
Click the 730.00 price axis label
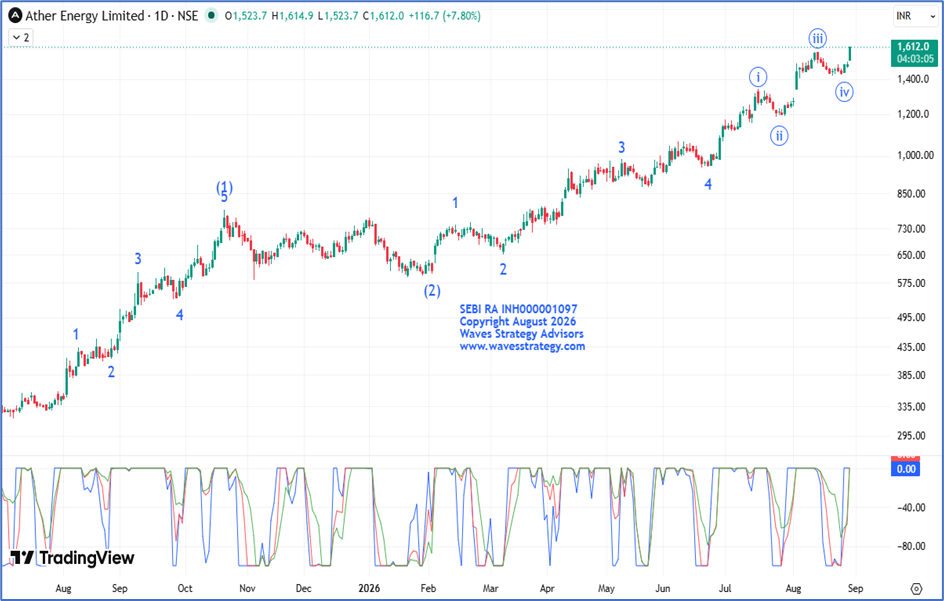point(911,229)
